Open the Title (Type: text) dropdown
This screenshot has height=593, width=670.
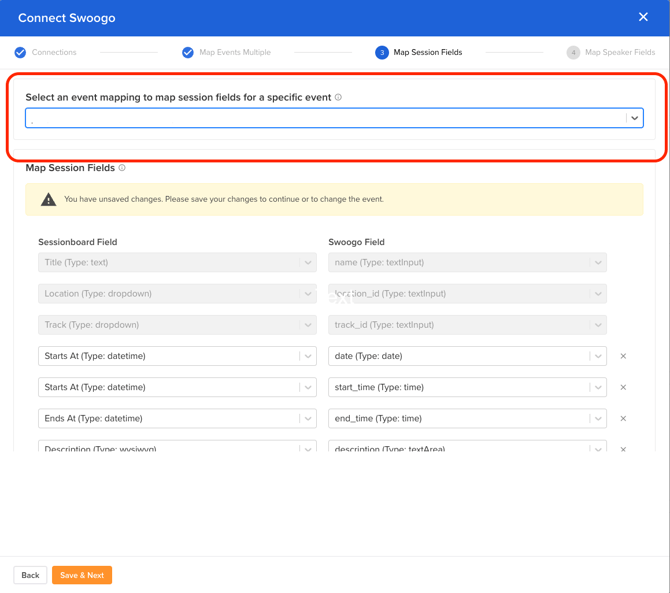[177, 262]
